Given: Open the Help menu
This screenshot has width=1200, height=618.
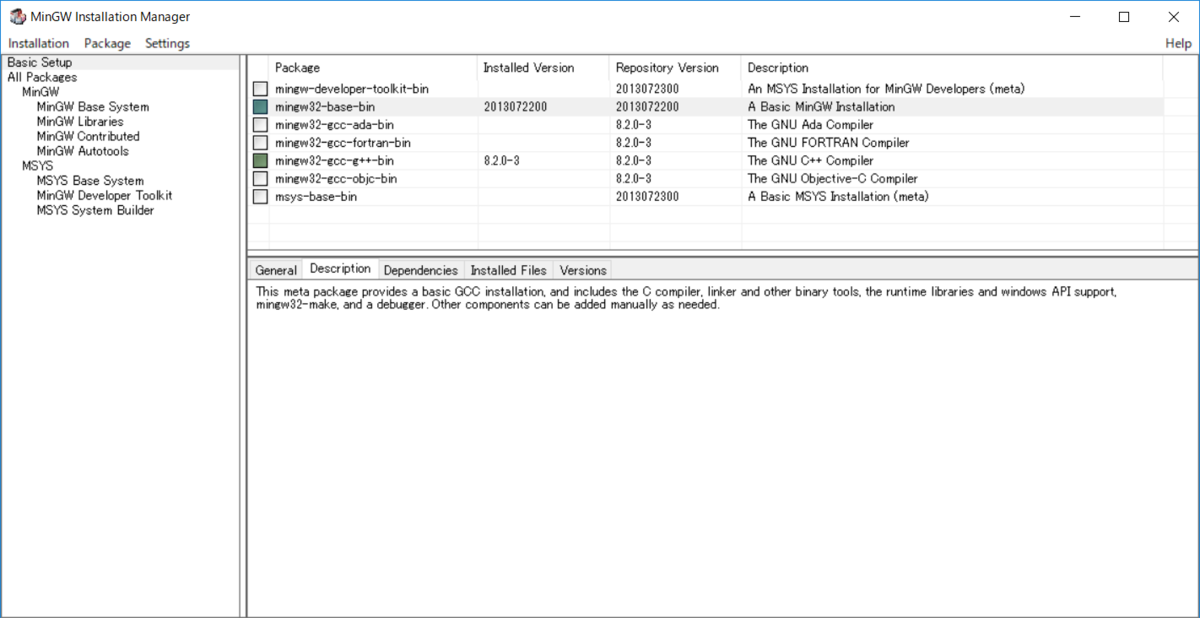Looking at the screenshot, I should [1178, 43].
